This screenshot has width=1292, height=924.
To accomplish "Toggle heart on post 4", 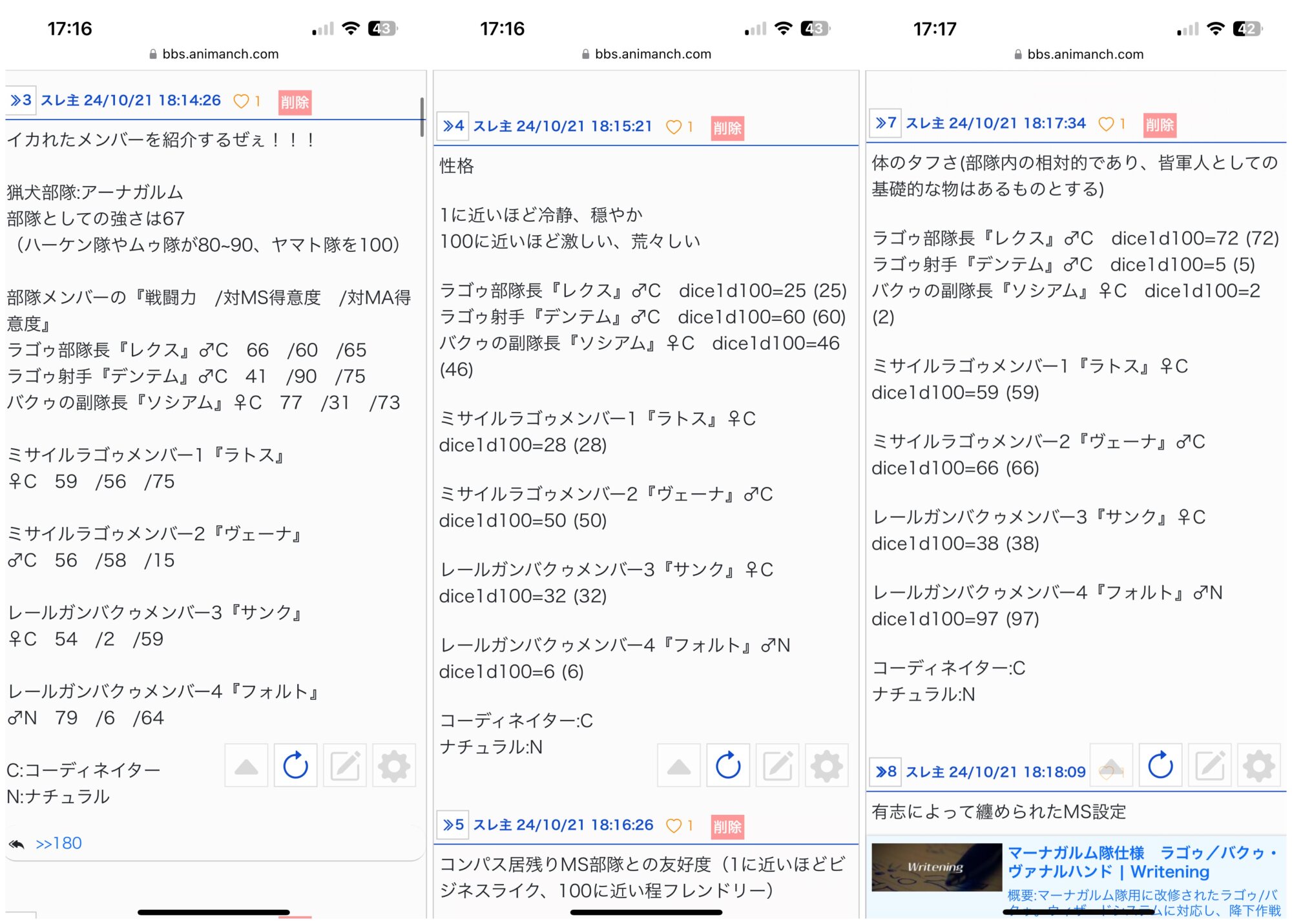I will pos(673,127).
